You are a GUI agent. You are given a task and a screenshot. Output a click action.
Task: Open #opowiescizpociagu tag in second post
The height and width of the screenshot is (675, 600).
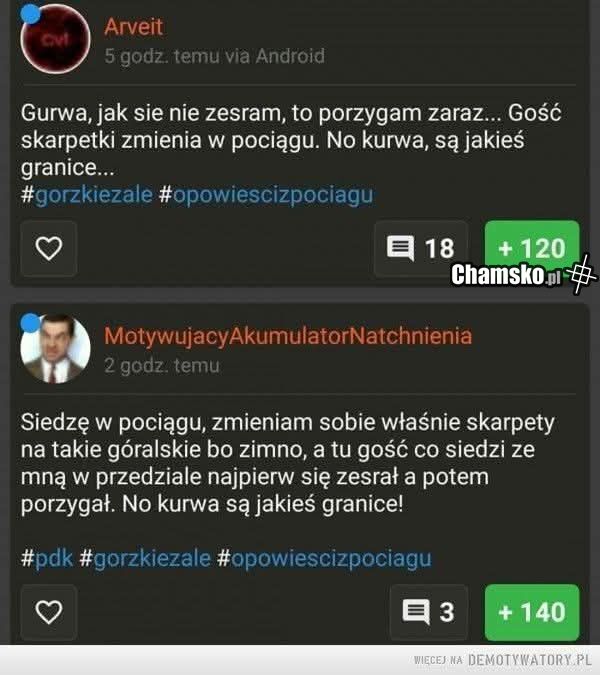[324, 558]
